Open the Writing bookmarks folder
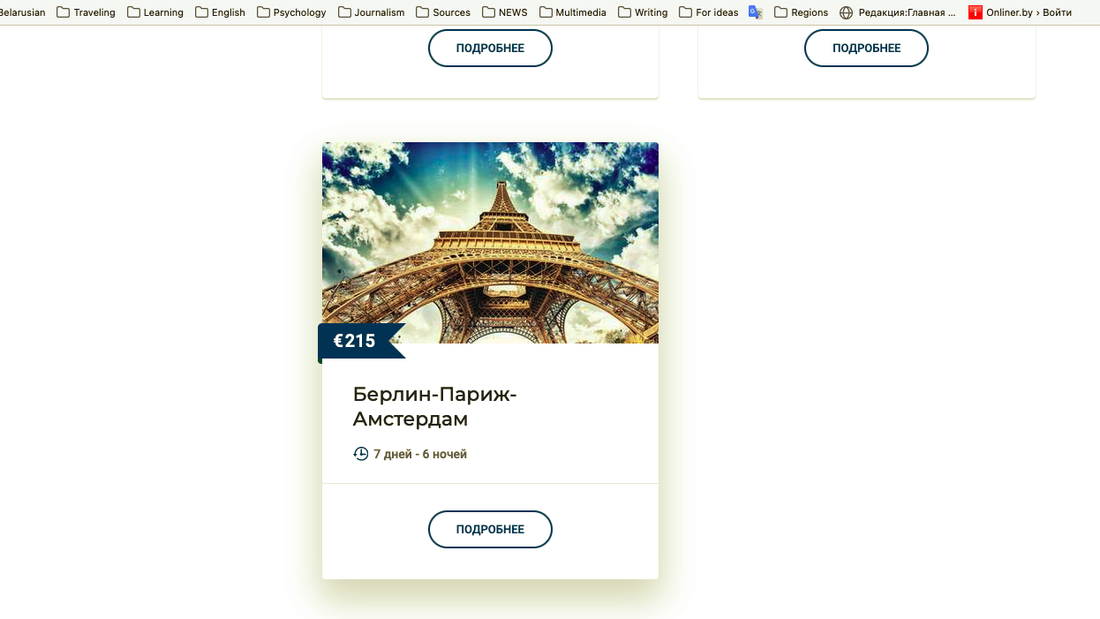Viewport: 1100px width, 619px height. (x=643, y=12)
